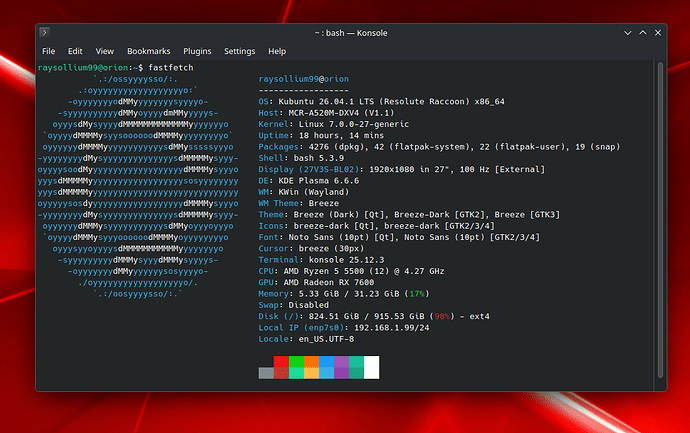Open the Settings menu

(x=239, y=51)
